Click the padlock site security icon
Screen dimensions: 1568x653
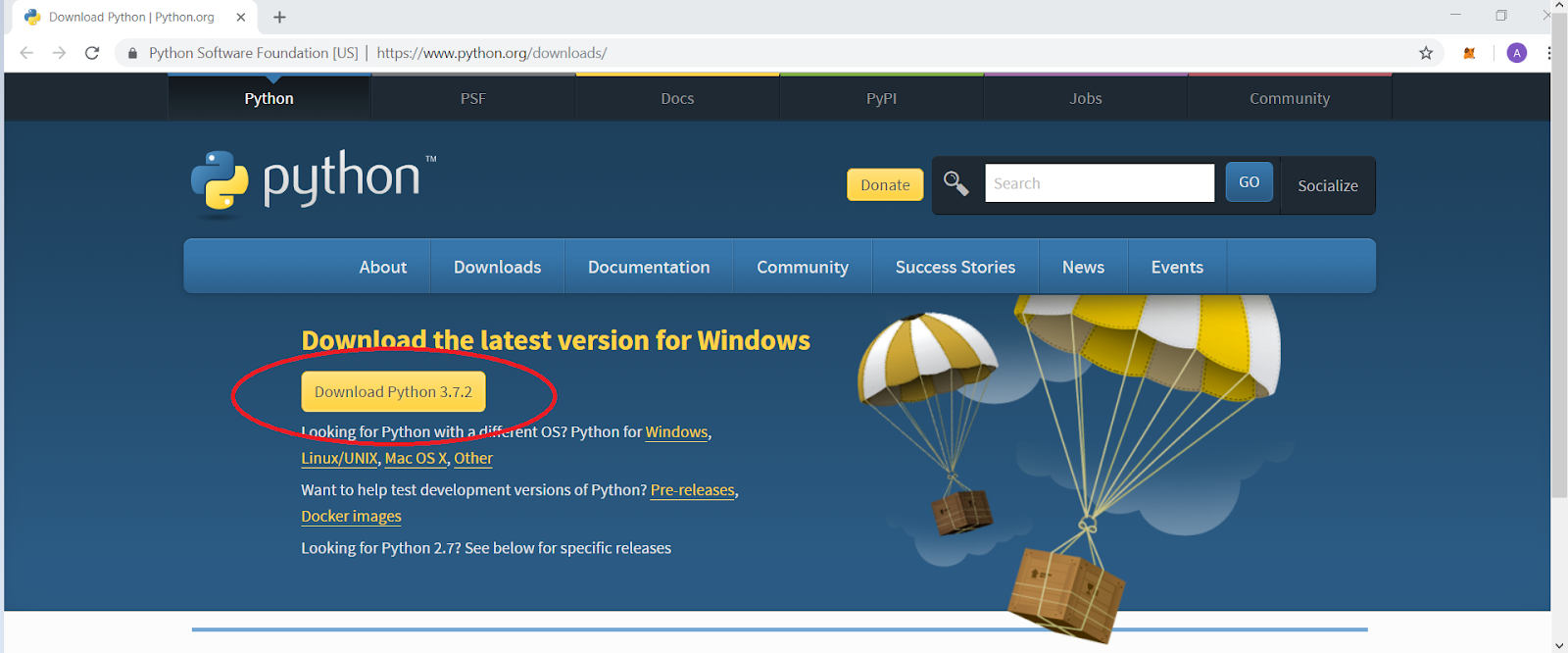(132, 53)
